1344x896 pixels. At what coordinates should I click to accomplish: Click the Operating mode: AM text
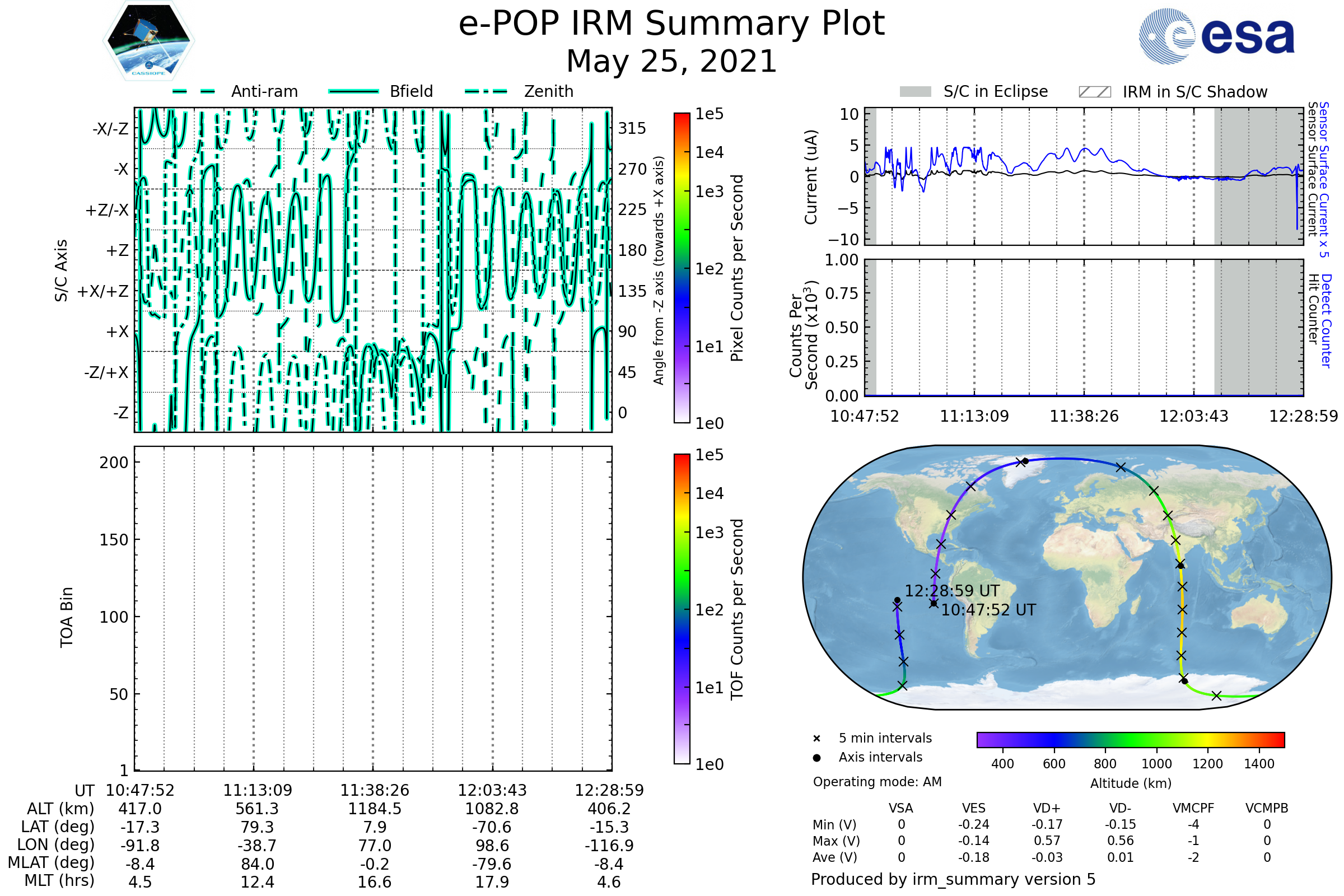point(877,782)
